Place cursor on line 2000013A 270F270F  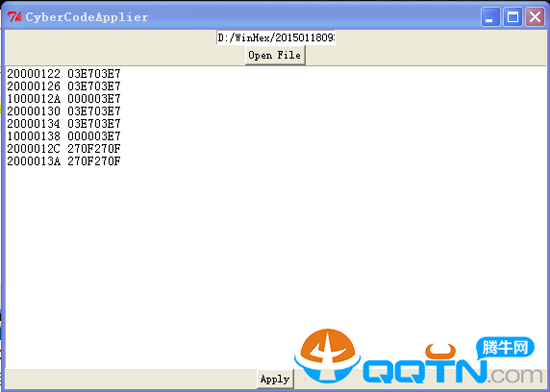64,161
